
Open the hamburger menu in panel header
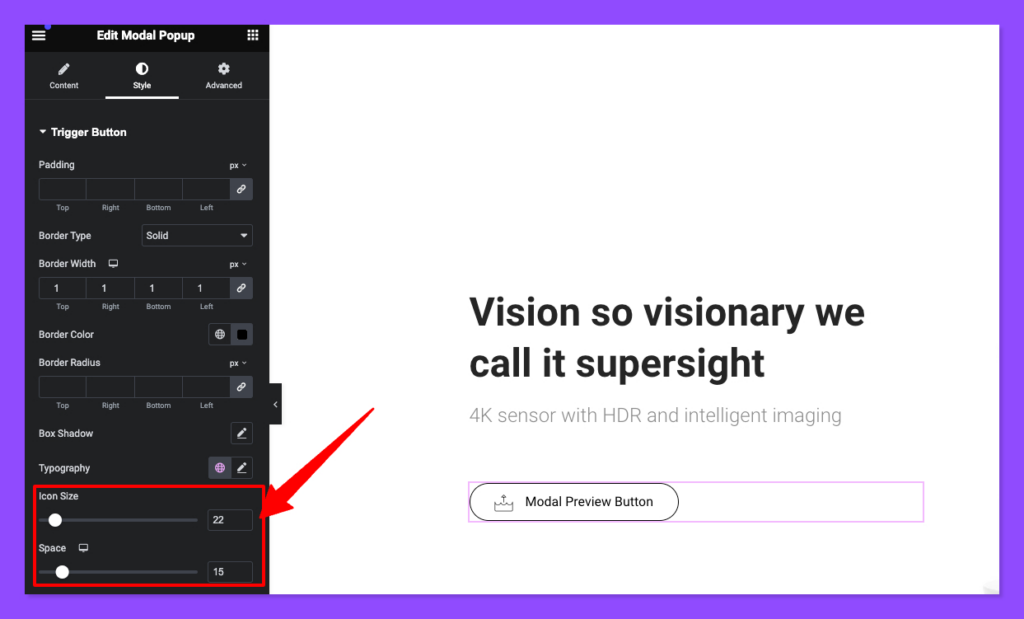[x=39, y=35]
